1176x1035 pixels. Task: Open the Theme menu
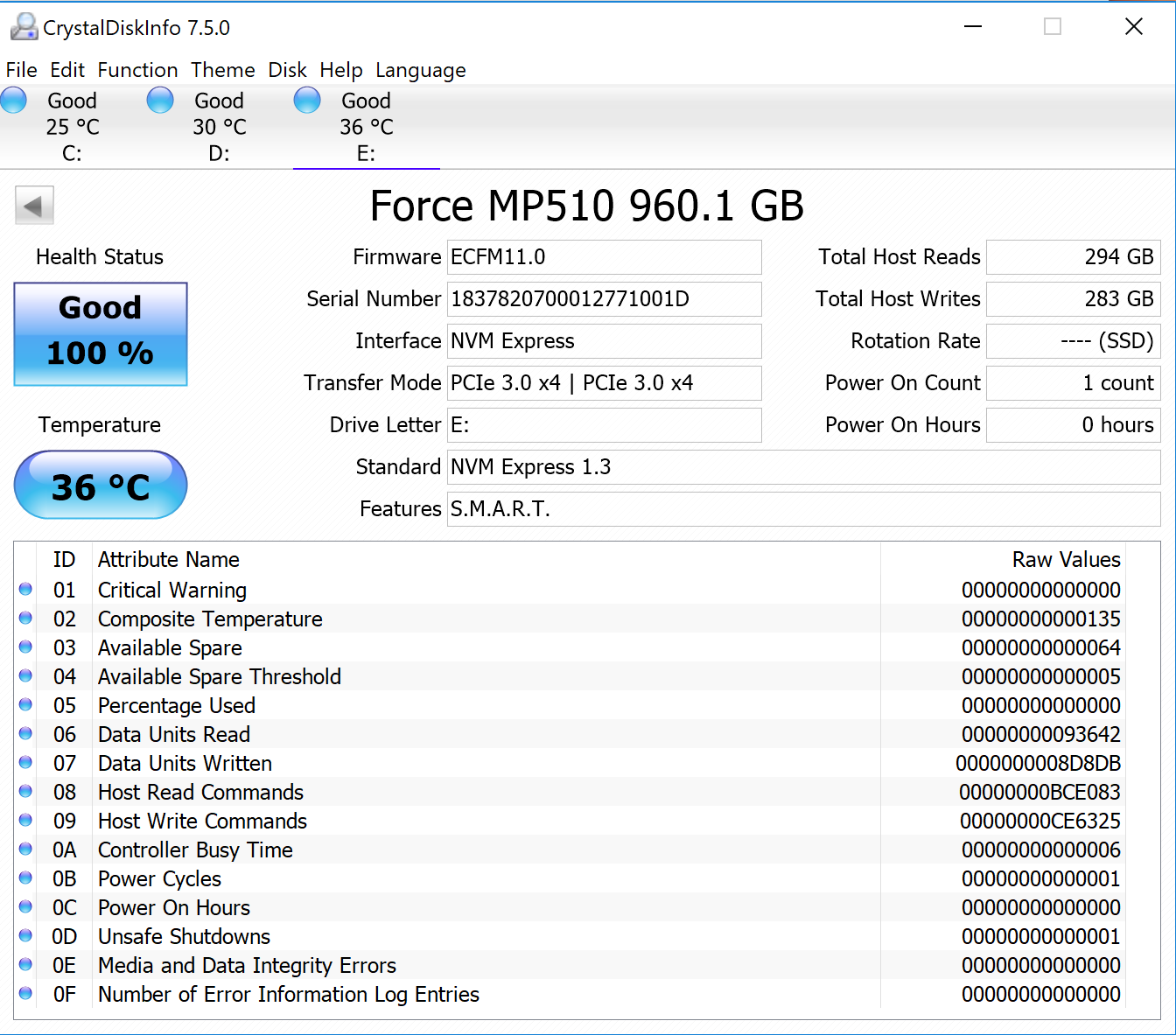[223, 70]
